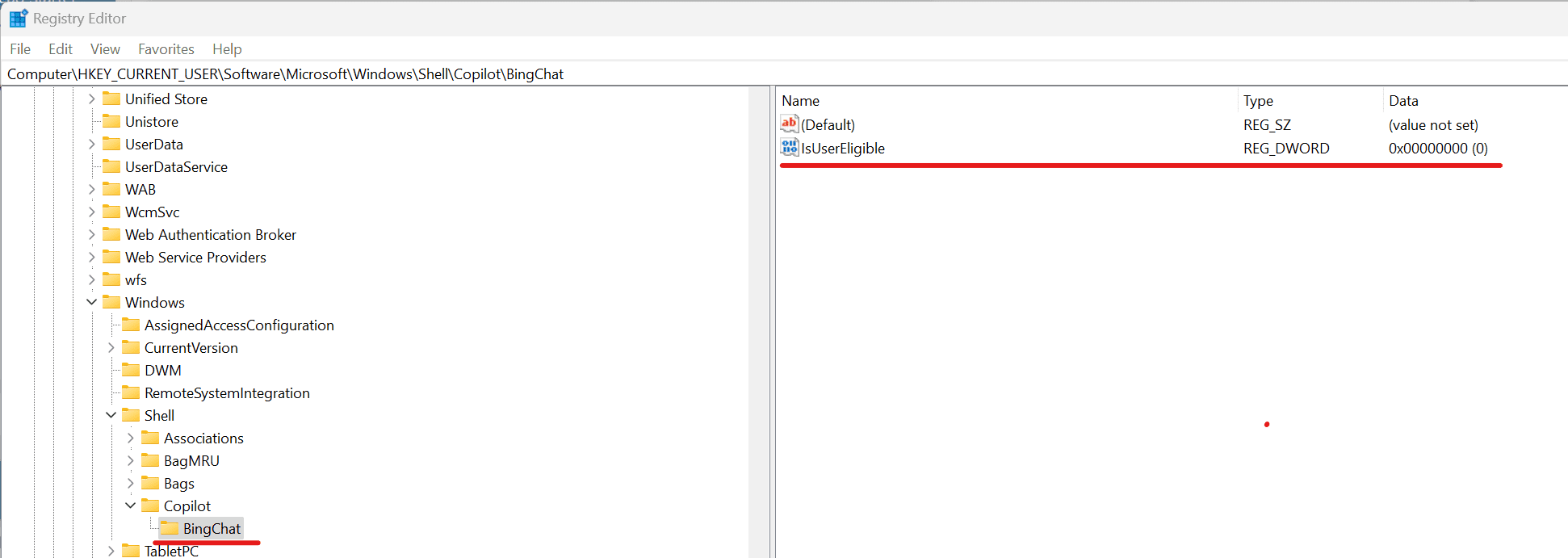Click the REG_DWORD type cell
The height and width of the screenshot is (558, 1568).
coord(1286,149)
